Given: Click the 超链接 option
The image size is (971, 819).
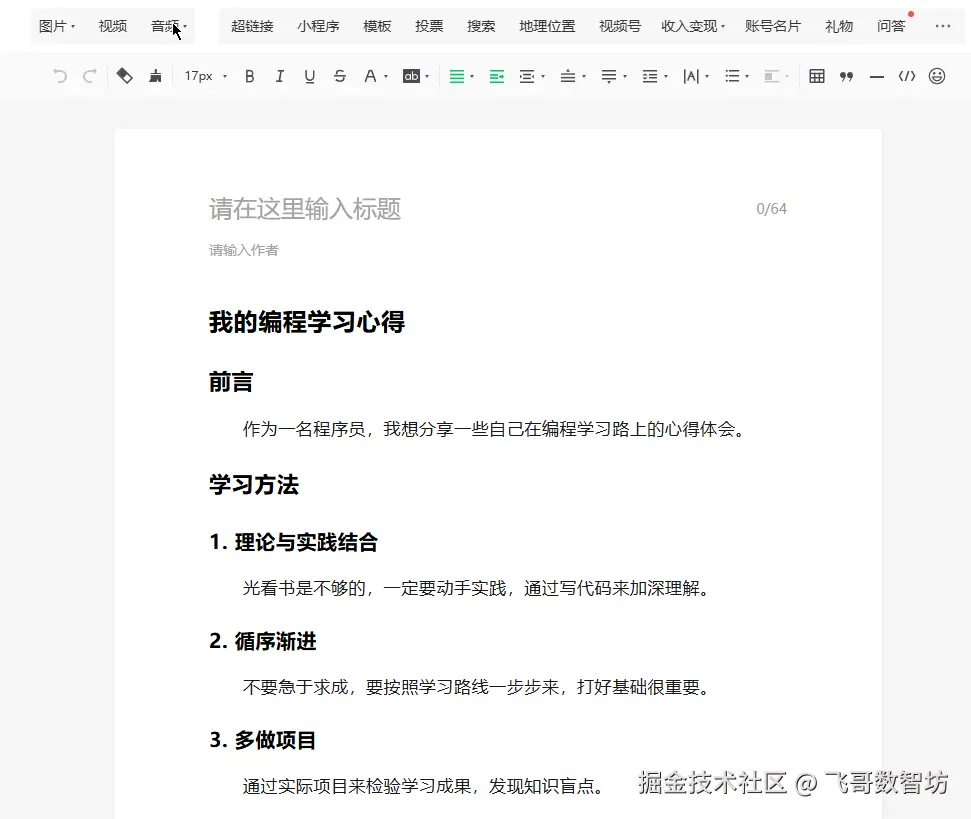Looking at the screenshot, I should coord(252,26).
